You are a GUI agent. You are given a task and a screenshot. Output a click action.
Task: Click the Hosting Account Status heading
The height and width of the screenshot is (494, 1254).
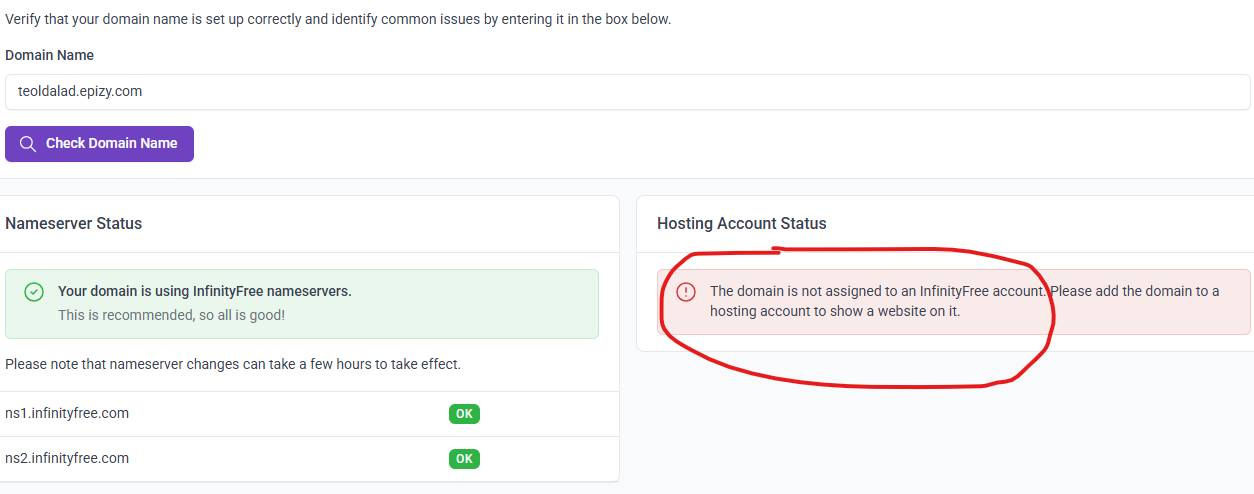[x=742, y=224]
